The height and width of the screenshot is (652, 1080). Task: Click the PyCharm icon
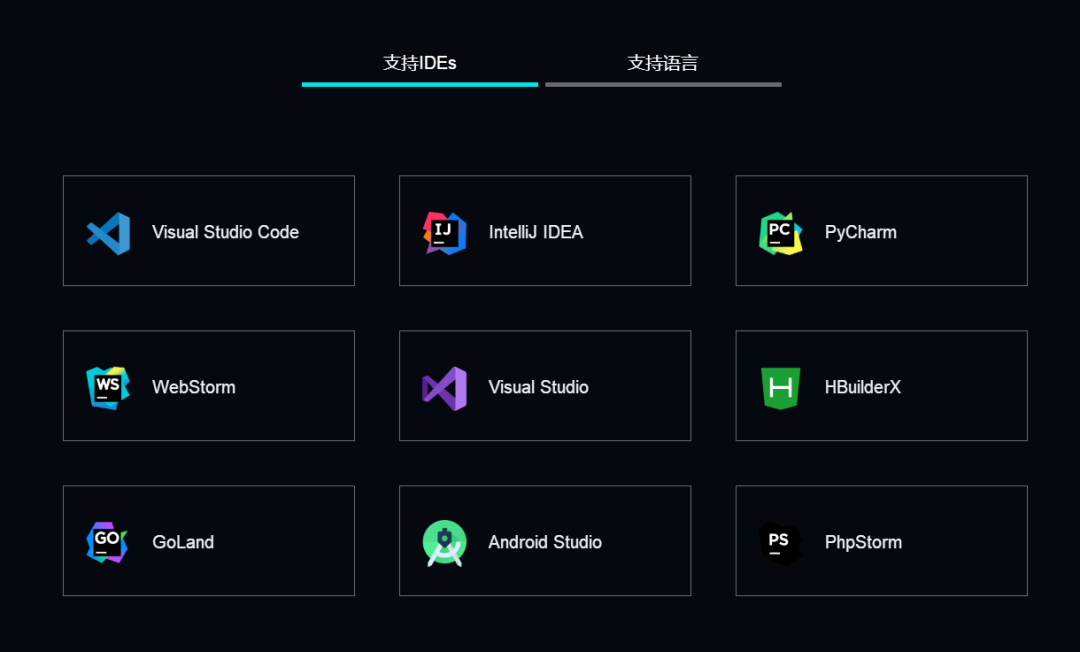pyautogui.click(x=780, y=231)
